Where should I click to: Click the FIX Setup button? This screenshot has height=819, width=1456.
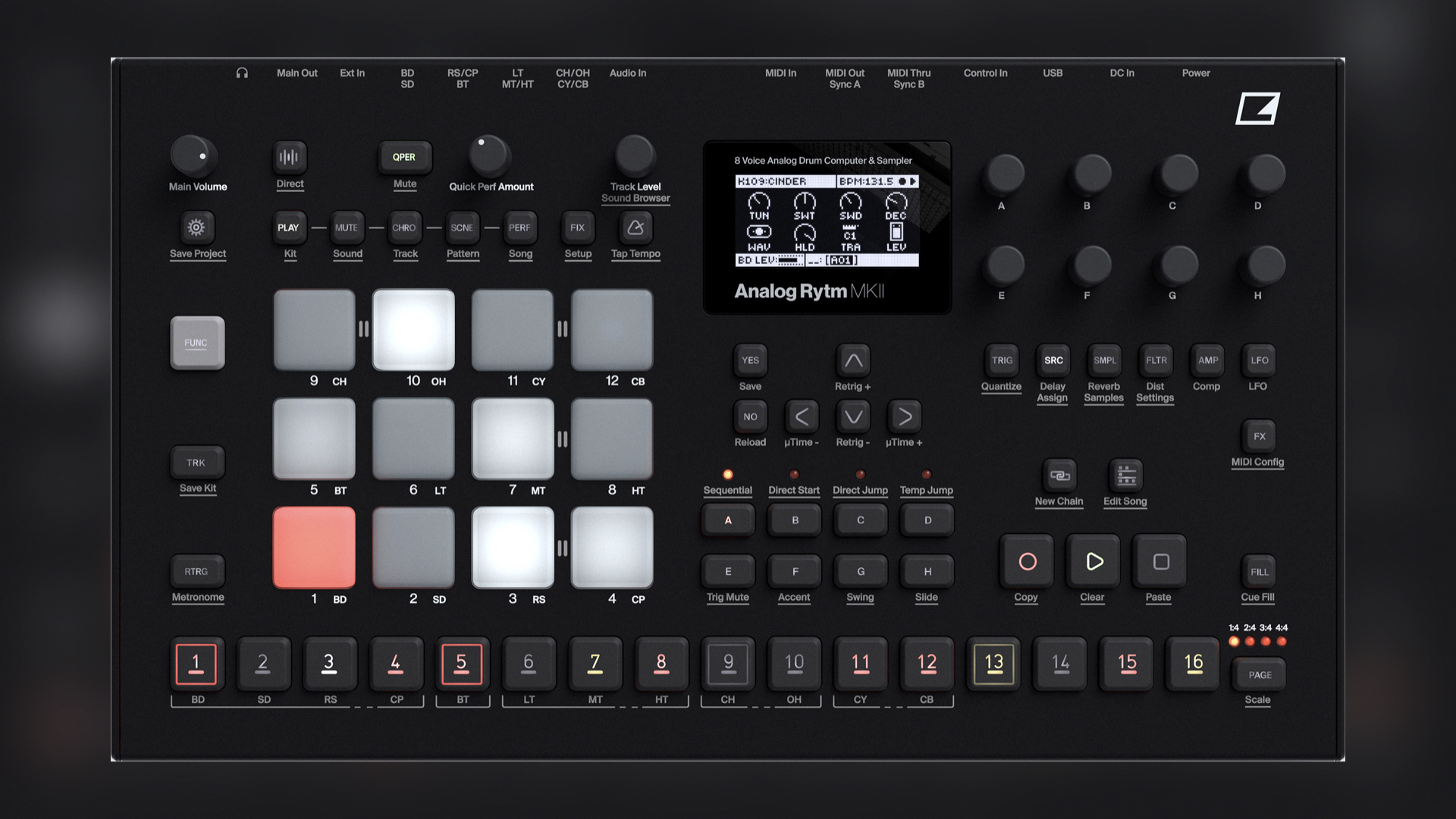coord(577,227)
